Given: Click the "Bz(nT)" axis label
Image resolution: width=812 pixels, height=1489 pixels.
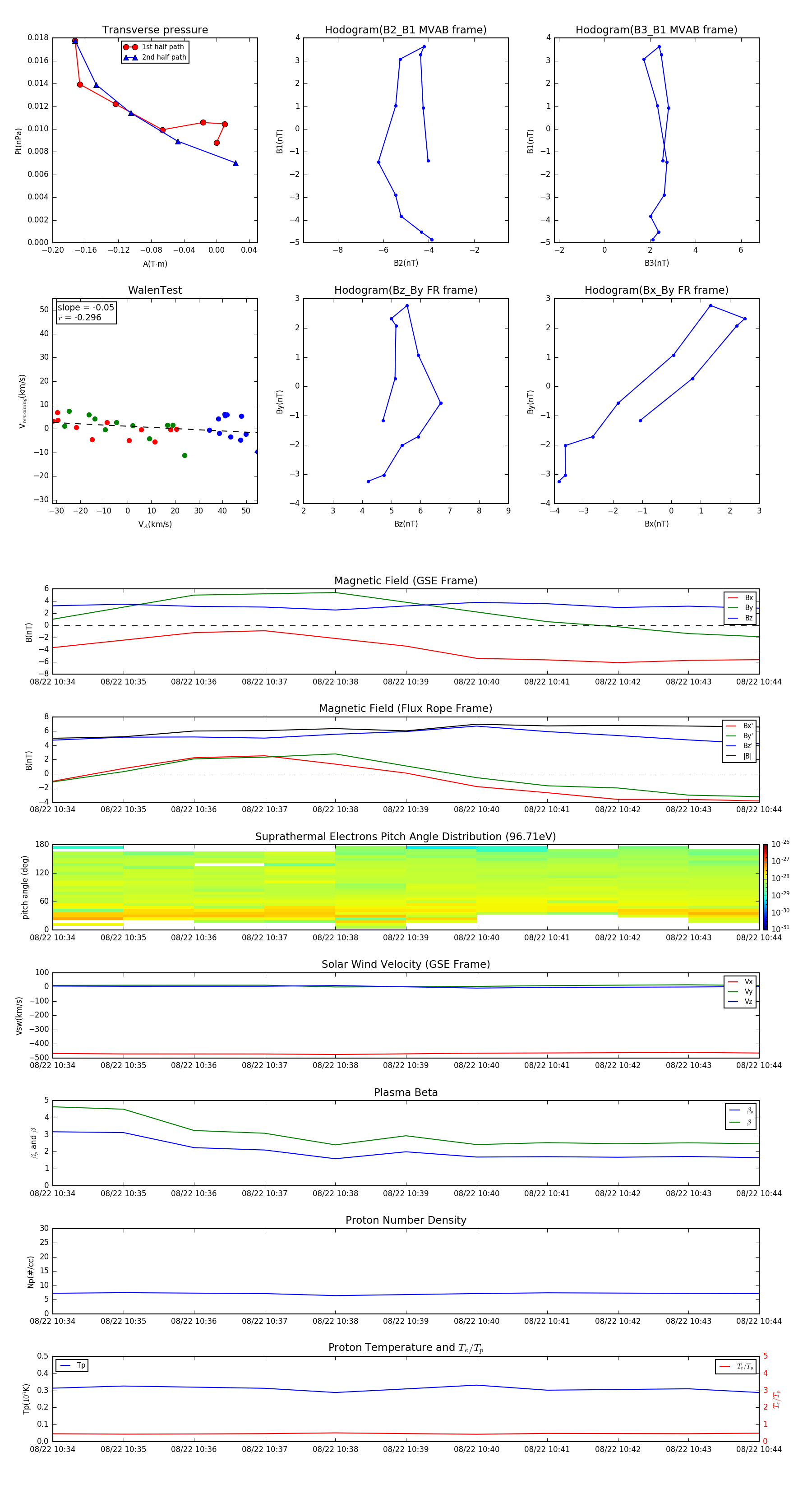Looking at the screenshot, I should [406, 524].
